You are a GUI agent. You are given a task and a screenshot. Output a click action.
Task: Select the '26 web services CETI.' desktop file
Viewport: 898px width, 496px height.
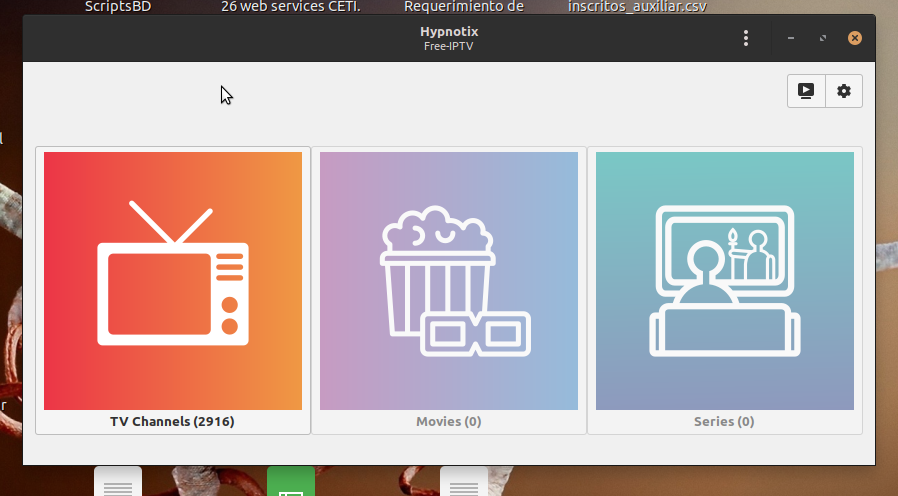291,7
